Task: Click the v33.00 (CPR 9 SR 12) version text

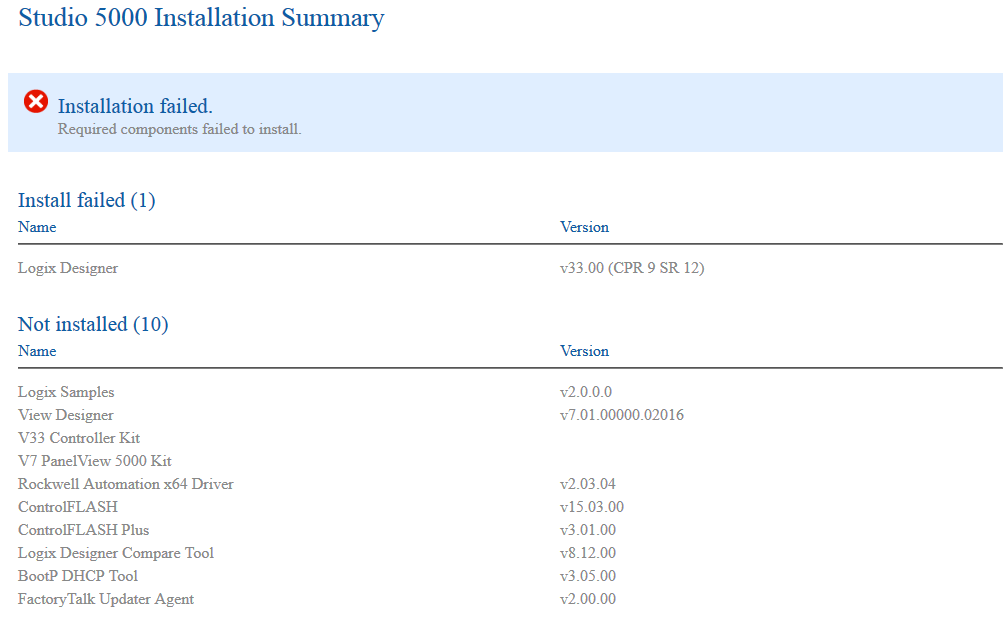Action: (x=632, y=268)
